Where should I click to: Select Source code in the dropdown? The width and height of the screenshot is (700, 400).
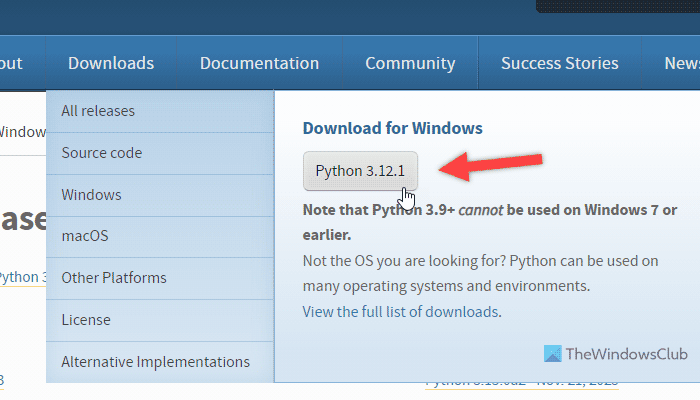[x=102, y=153]
